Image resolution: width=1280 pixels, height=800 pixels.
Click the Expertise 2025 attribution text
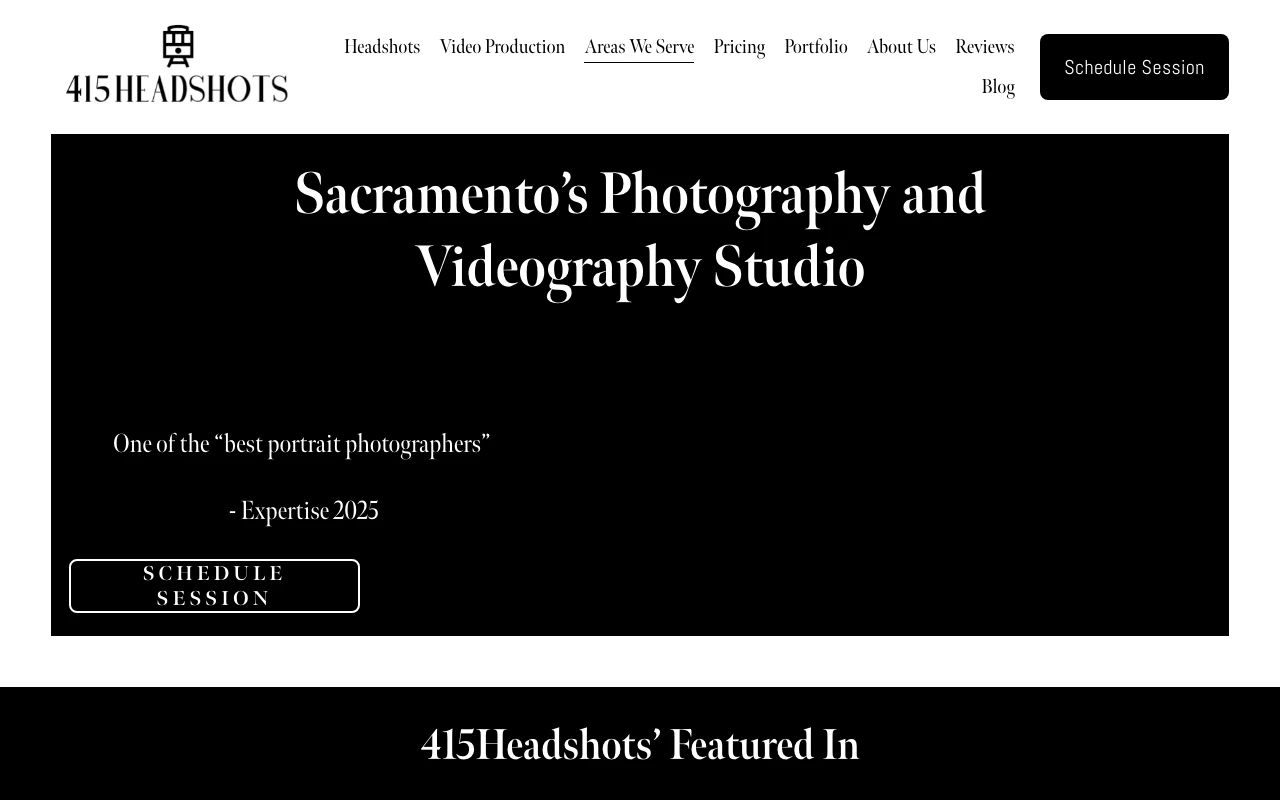point(304,511)
